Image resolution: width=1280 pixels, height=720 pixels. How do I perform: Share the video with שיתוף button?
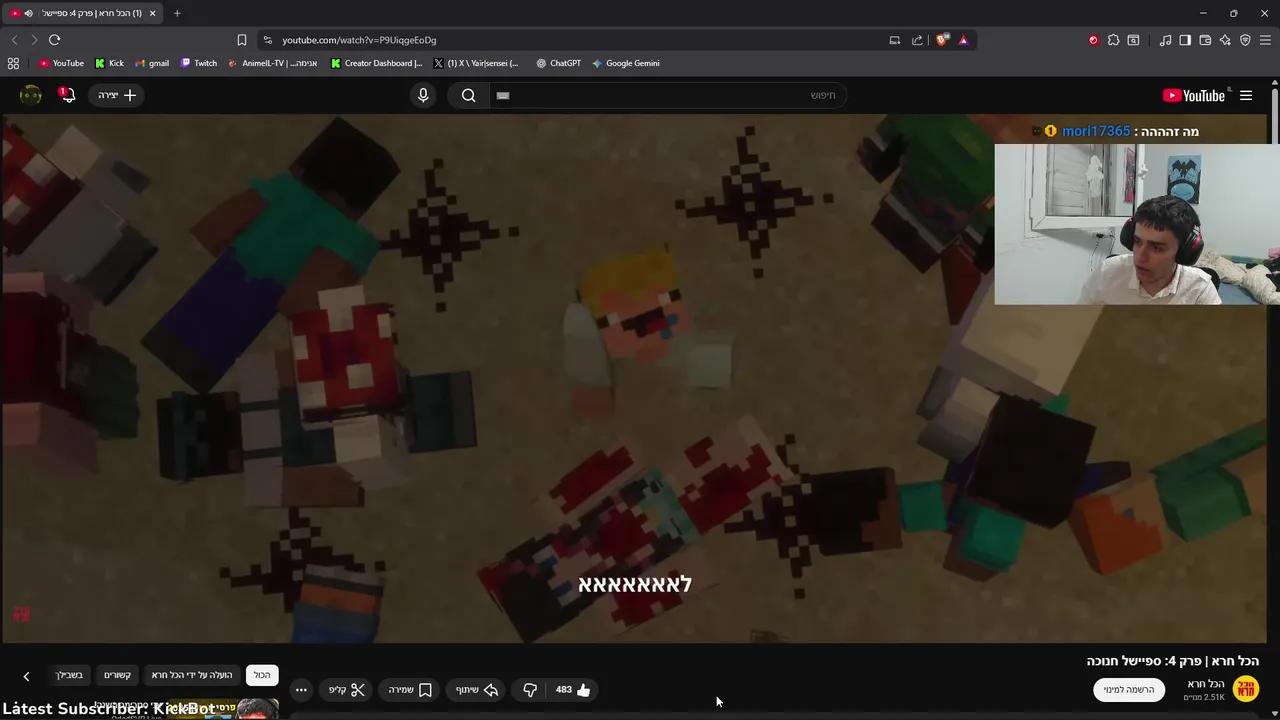pyautogui.click(x=477, y=689)
